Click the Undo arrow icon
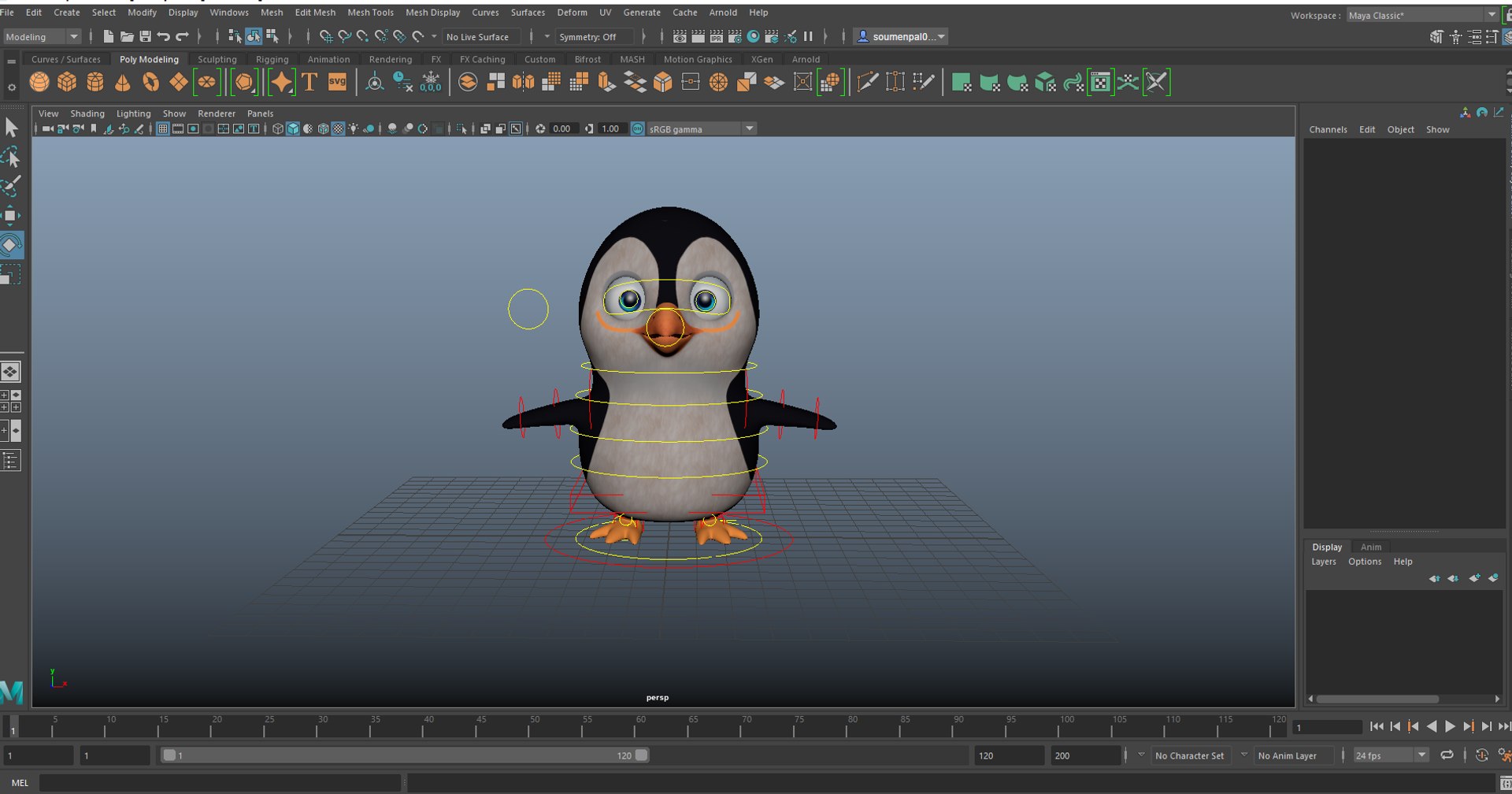Viewport: 1512px width, 794px height. (x=163, y=36)
